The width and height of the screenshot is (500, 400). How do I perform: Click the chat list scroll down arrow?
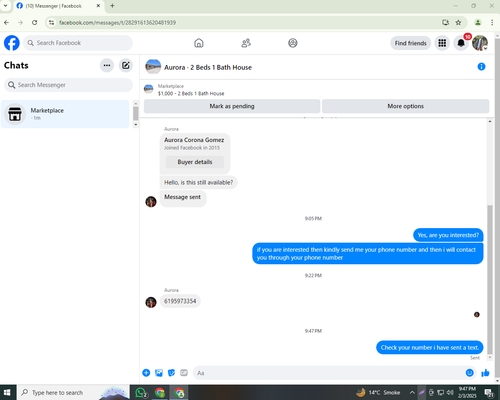coord(136,125)
